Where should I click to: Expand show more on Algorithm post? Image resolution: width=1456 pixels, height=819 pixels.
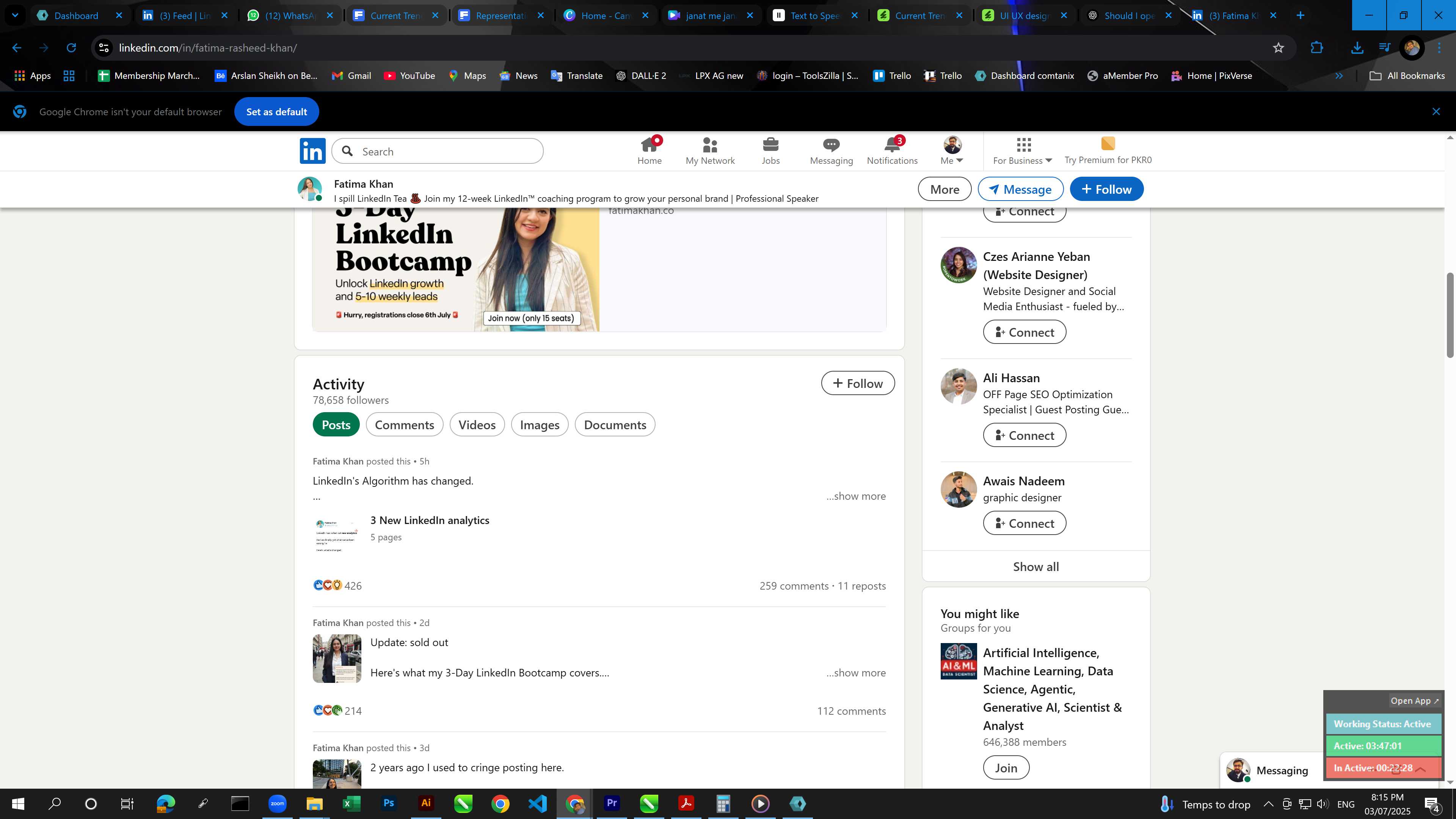pos(856,496)
